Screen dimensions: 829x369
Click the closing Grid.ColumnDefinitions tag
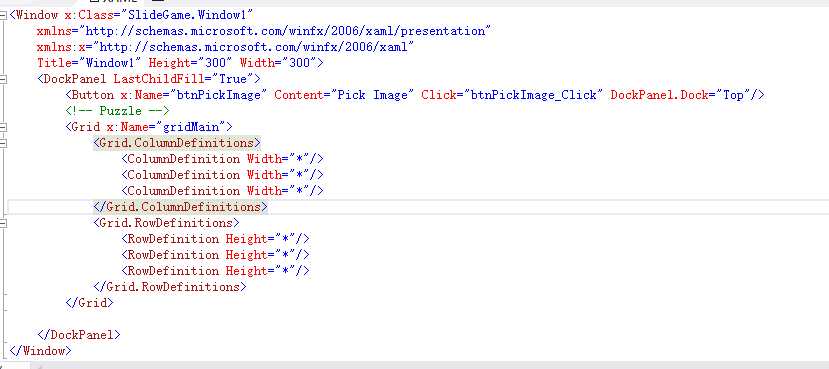(180, 207)
